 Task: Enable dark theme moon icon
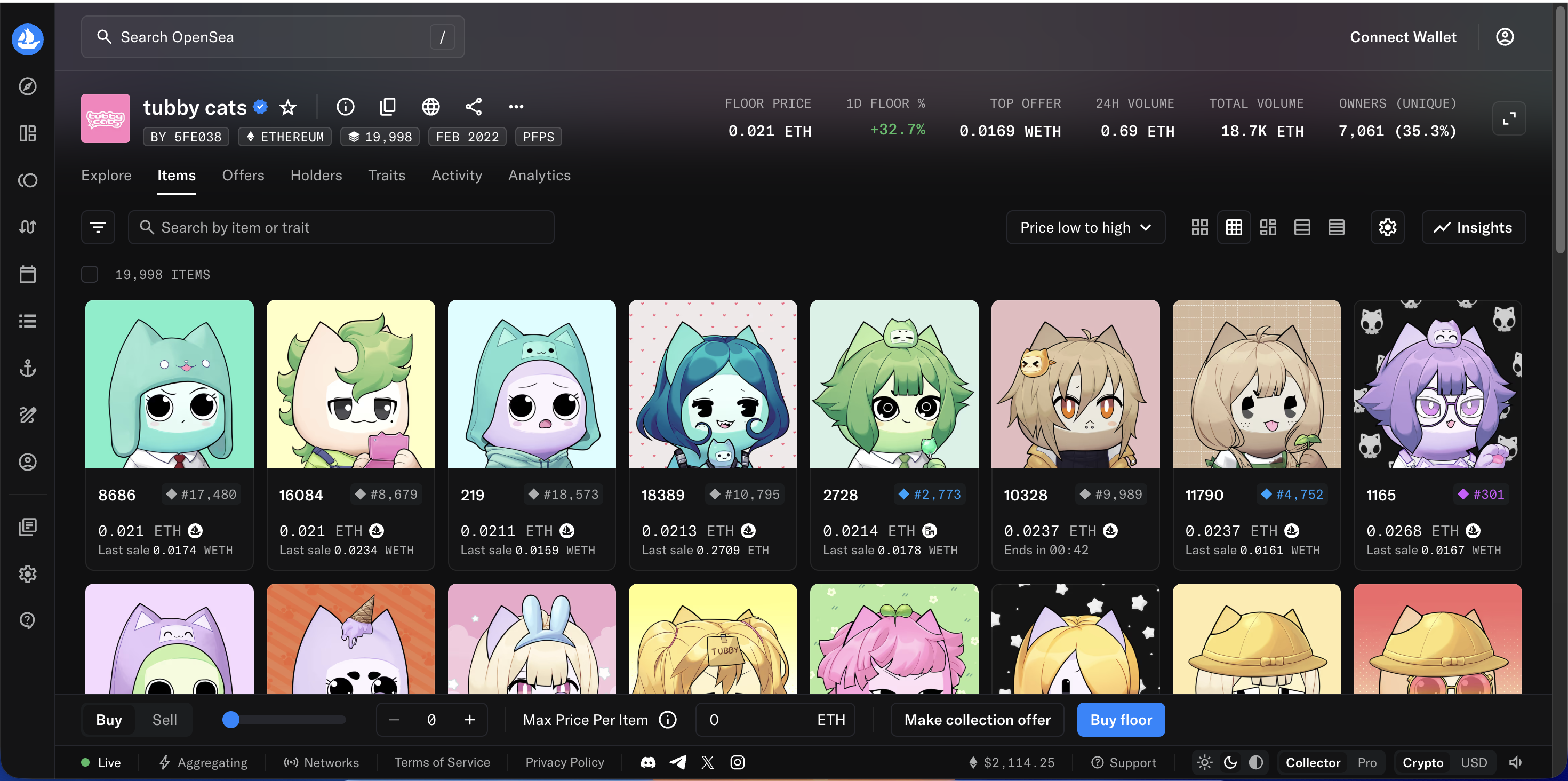coord(1230,762)
